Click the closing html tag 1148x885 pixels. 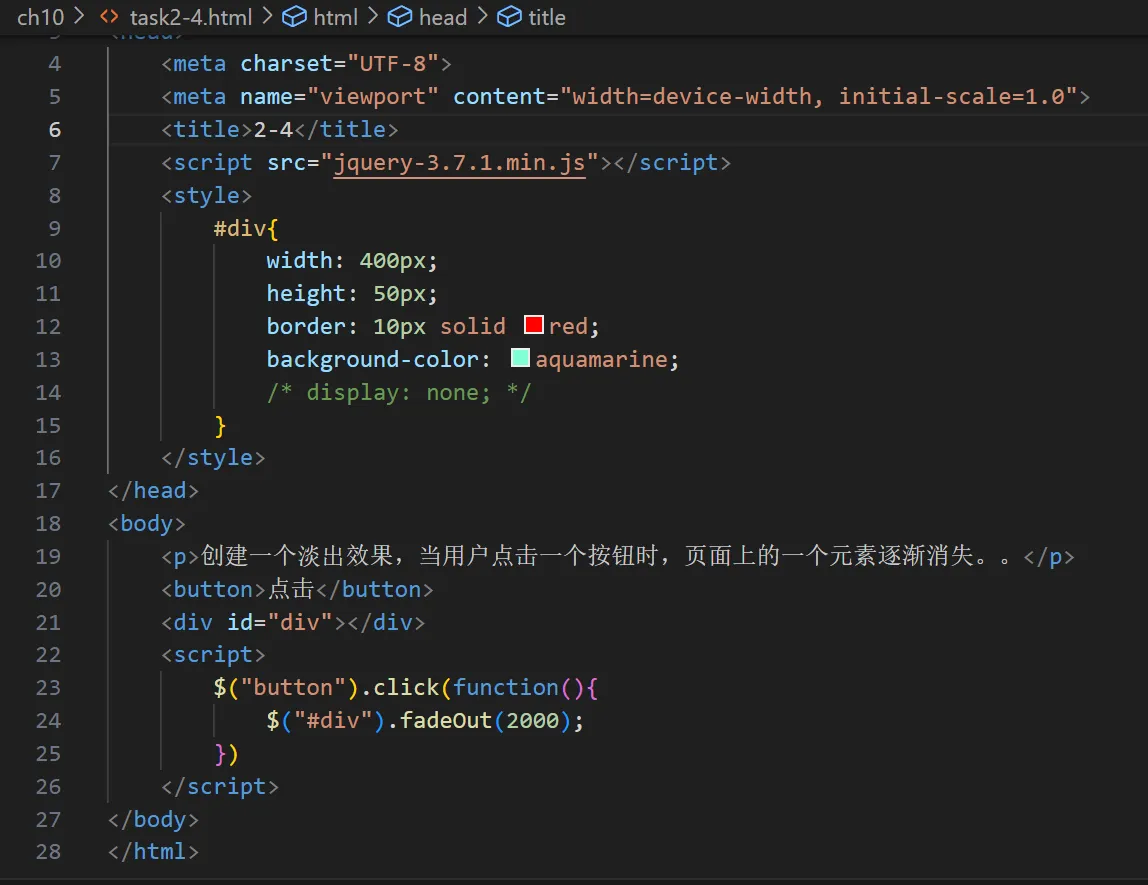pos(153,851)
